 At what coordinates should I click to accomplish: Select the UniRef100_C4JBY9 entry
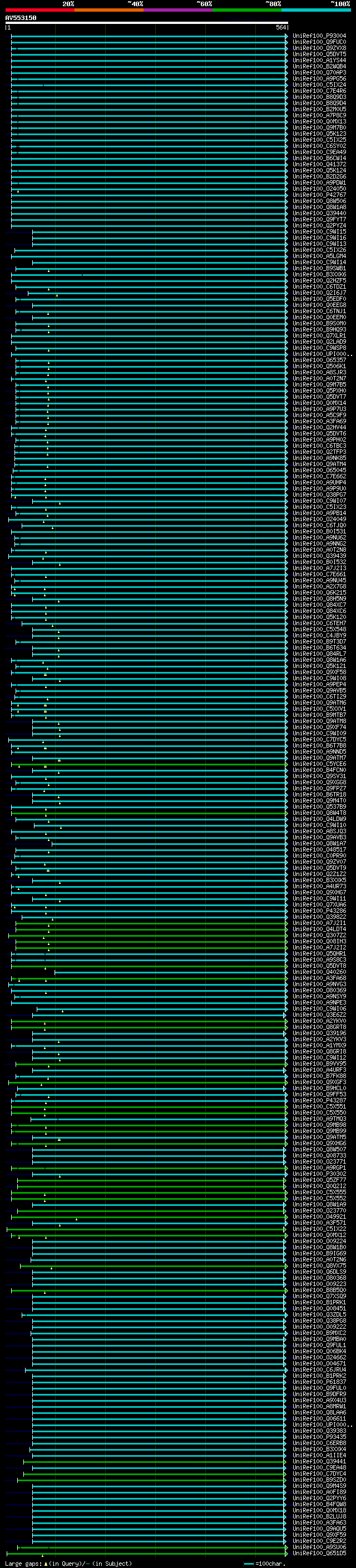pyautogui.click(x=319, y=635)
